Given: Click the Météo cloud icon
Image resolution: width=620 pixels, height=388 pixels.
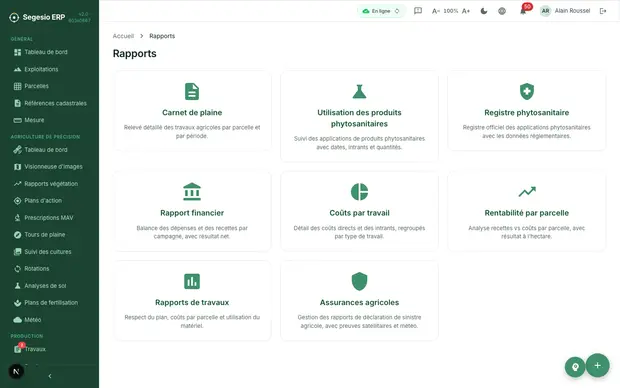Looking at the screenshot, I should [17, 320].
